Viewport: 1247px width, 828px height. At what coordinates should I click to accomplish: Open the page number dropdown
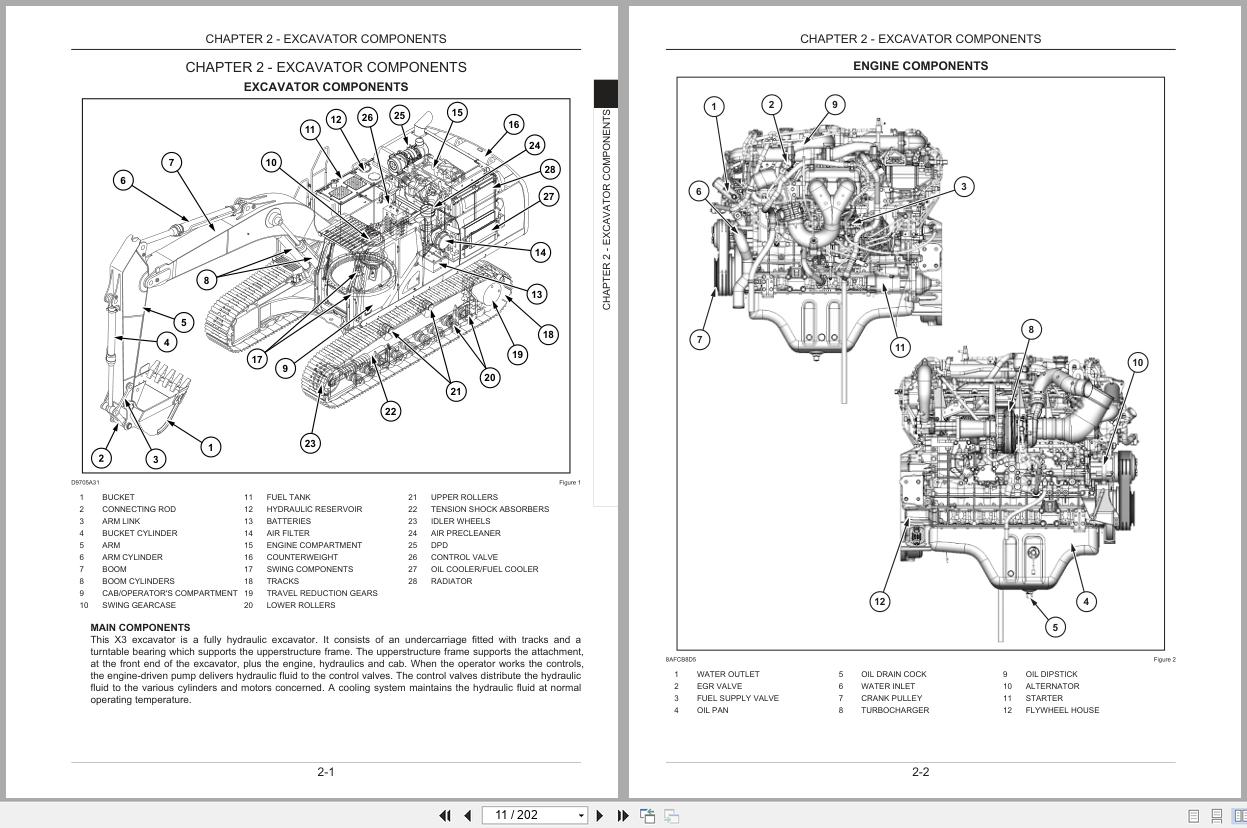pyautogui.click(x=581, y=815)
